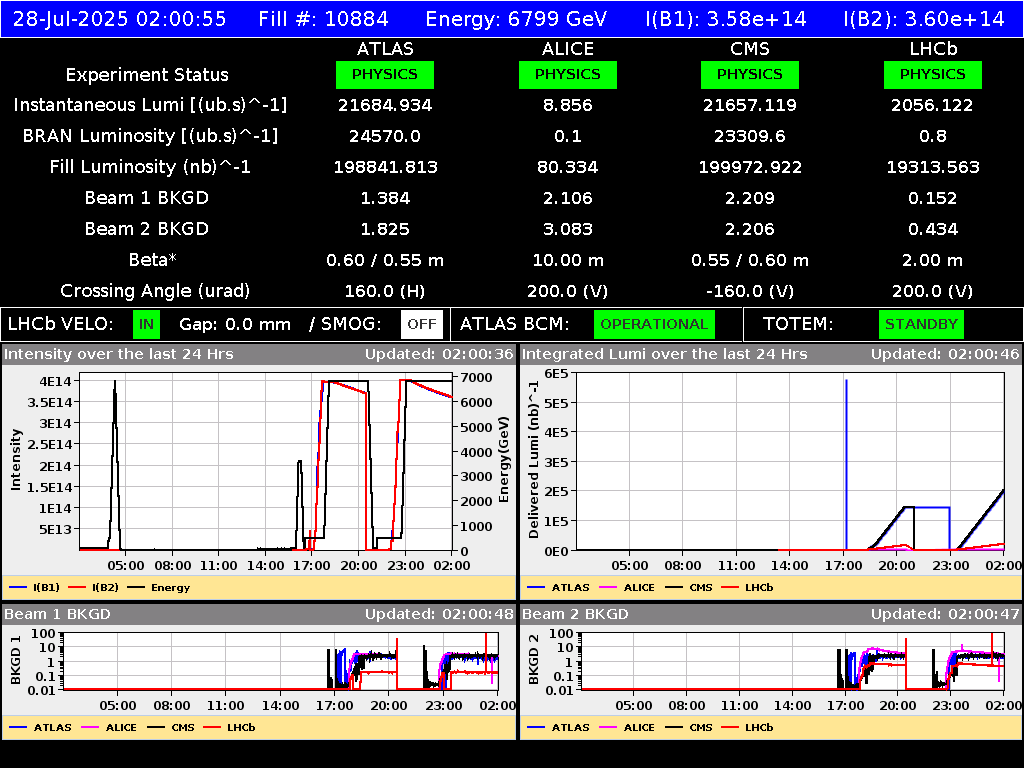Select ALICE fill luminosity value 80.334
Screen dimensions: 1024x768
[568, 167]
